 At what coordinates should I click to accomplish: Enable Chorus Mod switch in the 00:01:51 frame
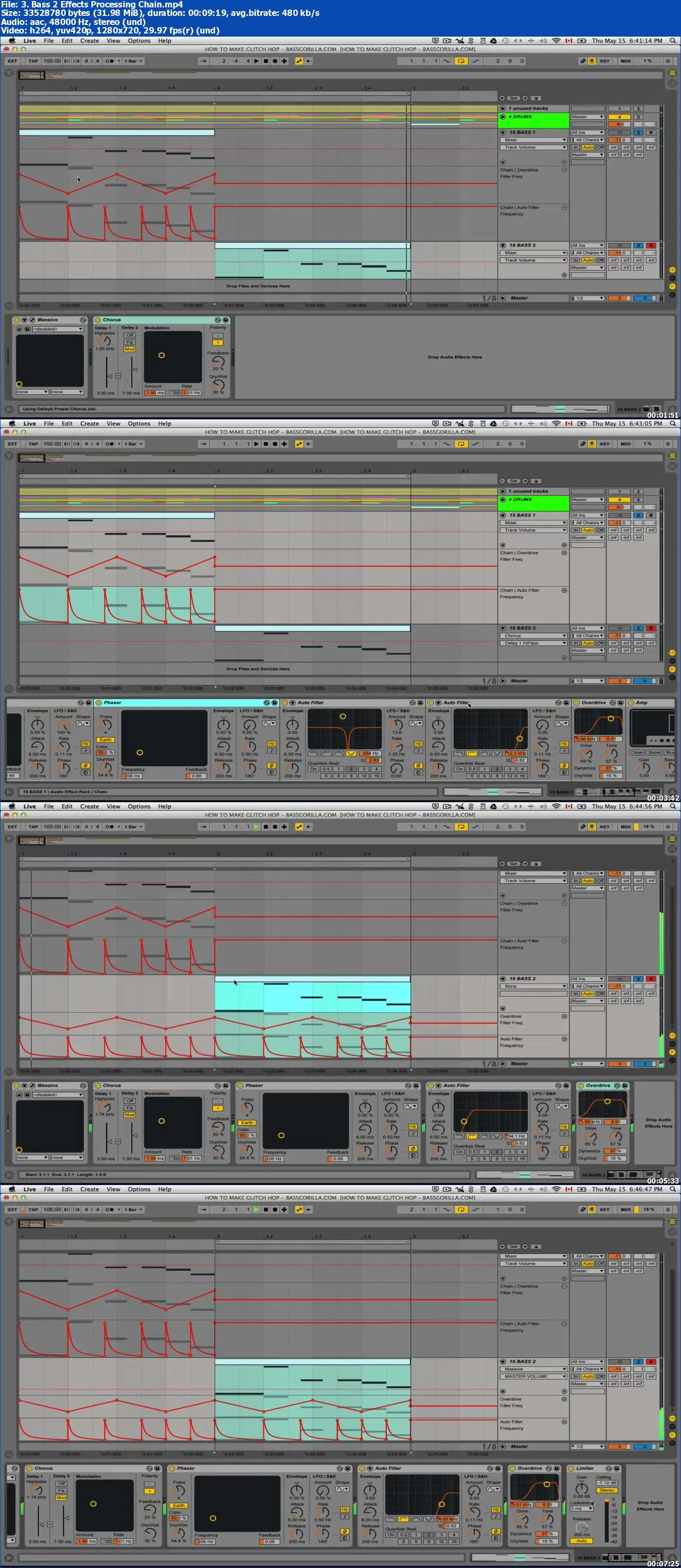pos(130,349)
